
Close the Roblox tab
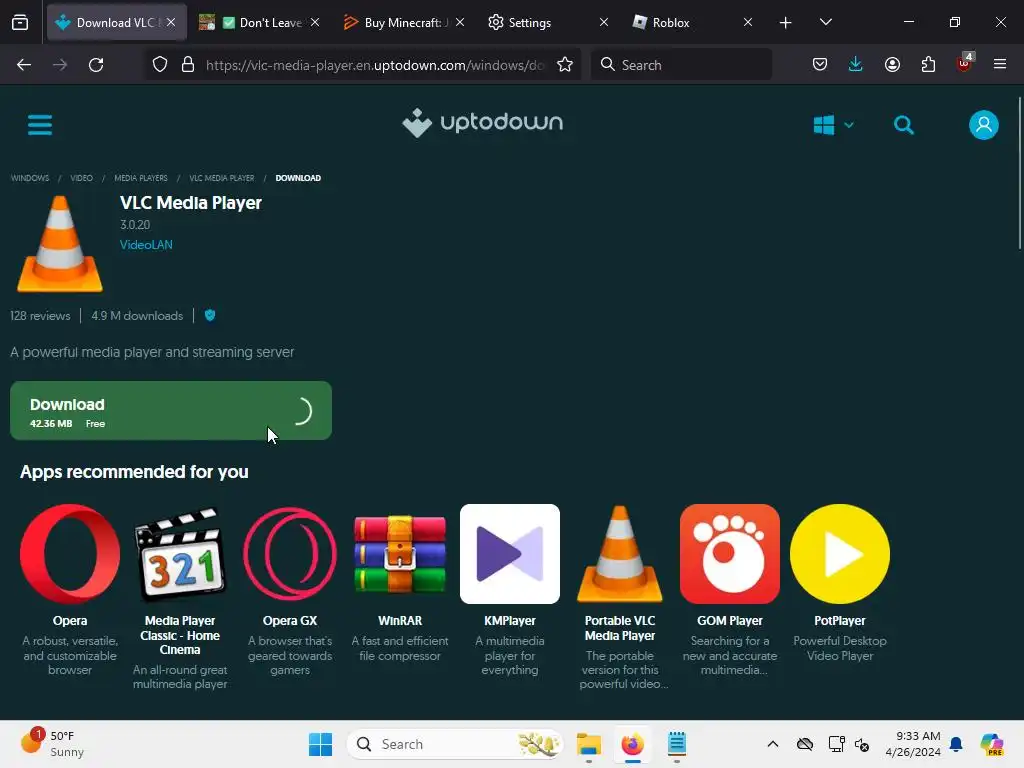point(748,23)
